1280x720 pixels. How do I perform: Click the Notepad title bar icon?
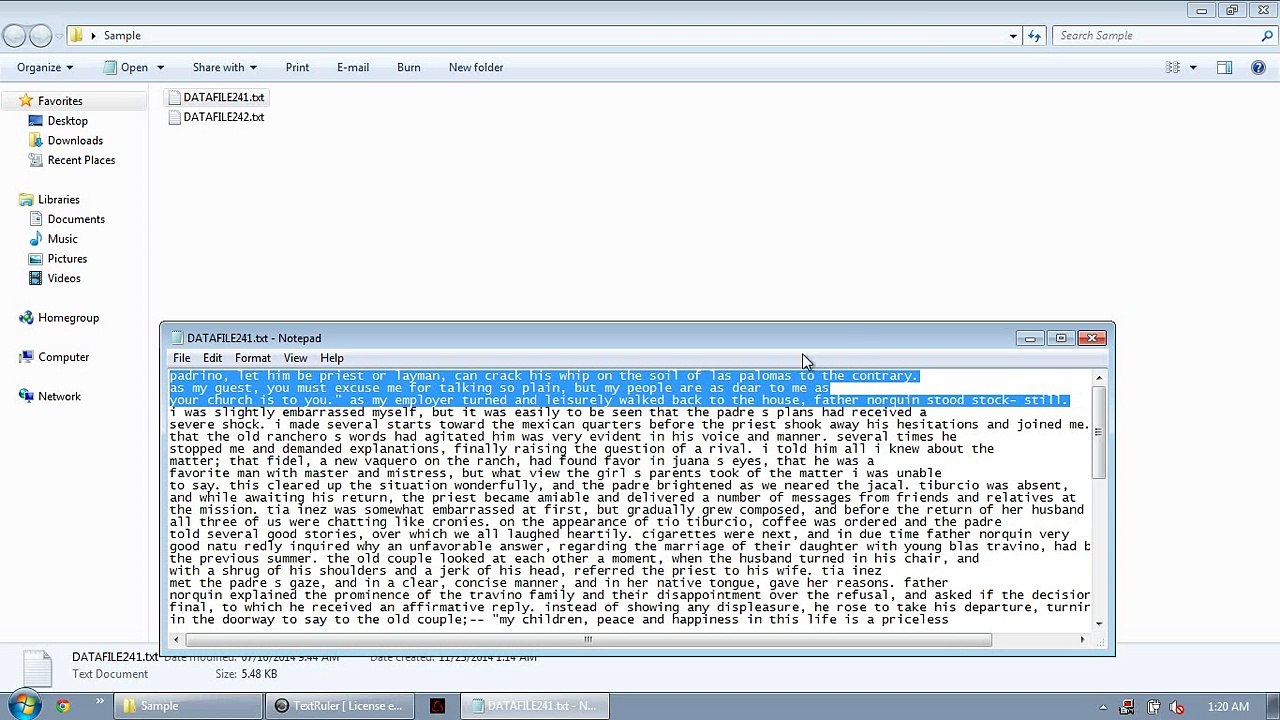coord(177,338)
